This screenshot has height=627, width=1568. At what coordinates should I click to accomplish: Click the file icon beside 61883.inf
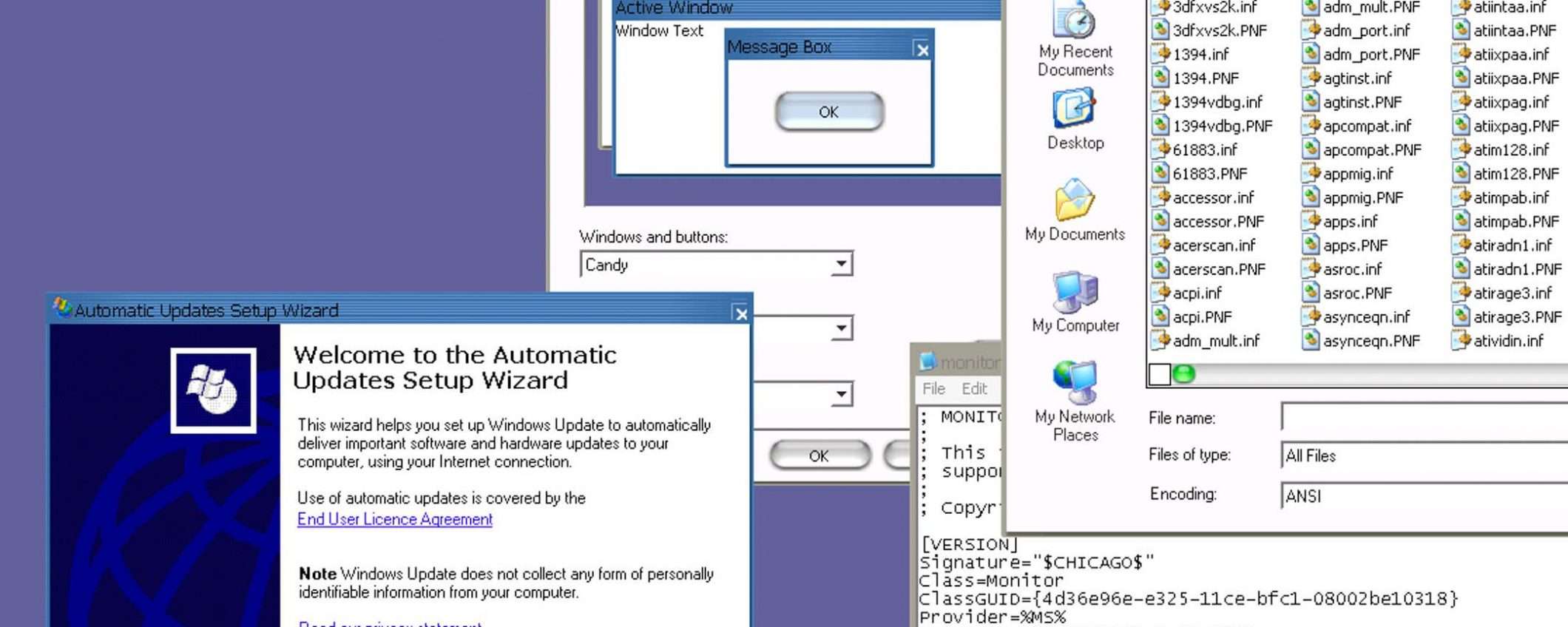click(x=1160, y=149)
